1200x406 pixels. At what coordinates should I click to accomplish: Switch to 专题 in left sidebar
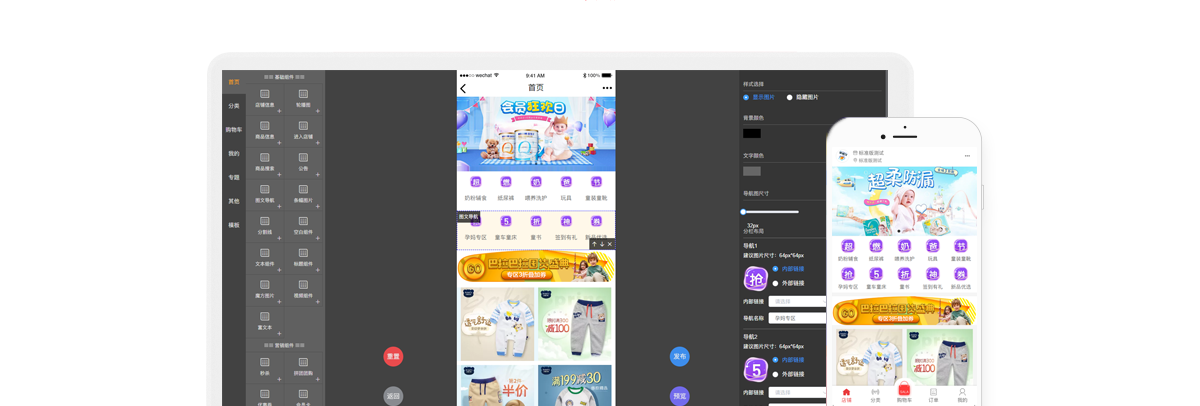pyautogui.click(x=234, y=178)
